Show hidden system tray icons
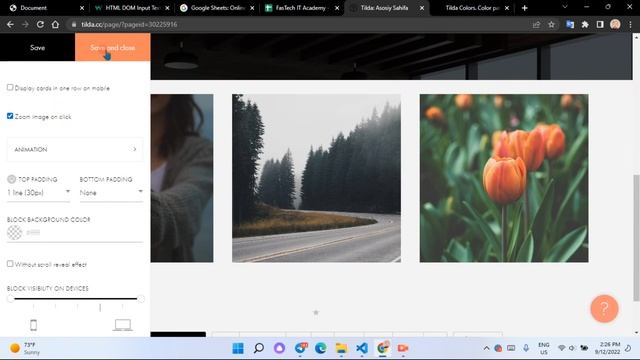This screenshot has width=640, height=360. pyautogui.click(x=486, y=348)
